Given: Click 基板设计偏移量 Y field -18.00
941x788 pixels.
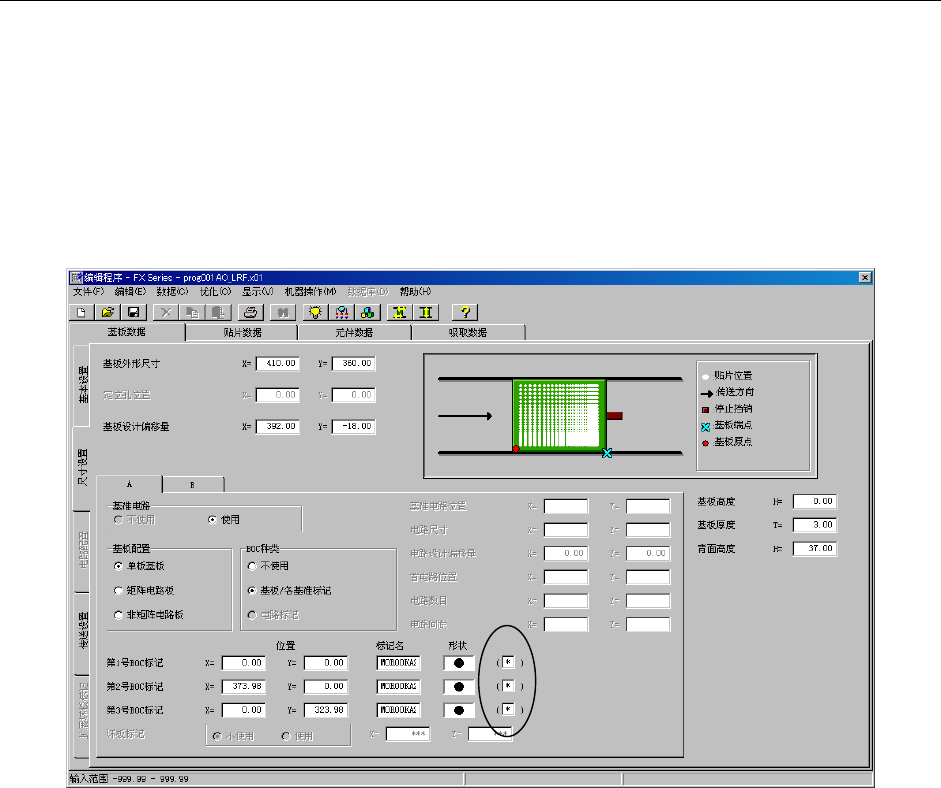Looking at the screenshot, I should tap(354, 427).
